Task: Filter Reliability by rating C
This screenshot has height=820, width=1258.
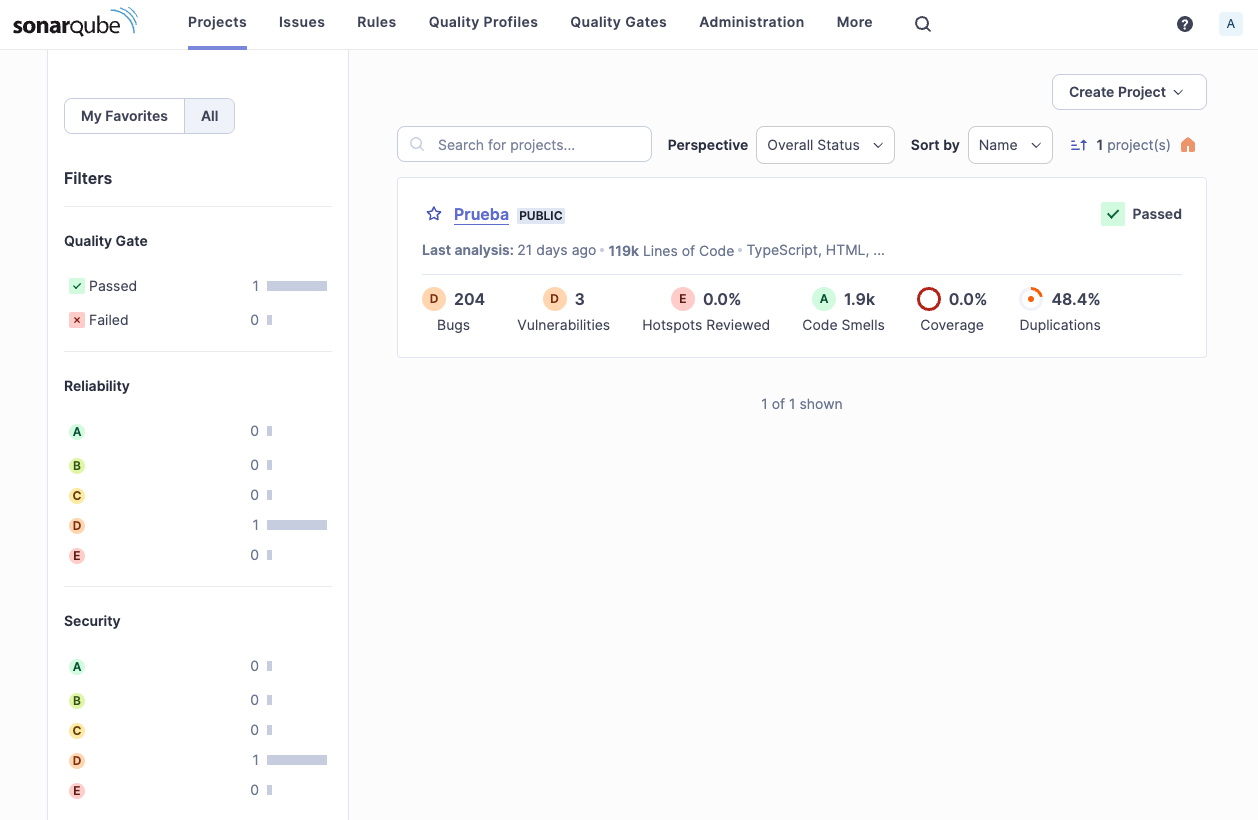Action: click(x=198, y=495)
